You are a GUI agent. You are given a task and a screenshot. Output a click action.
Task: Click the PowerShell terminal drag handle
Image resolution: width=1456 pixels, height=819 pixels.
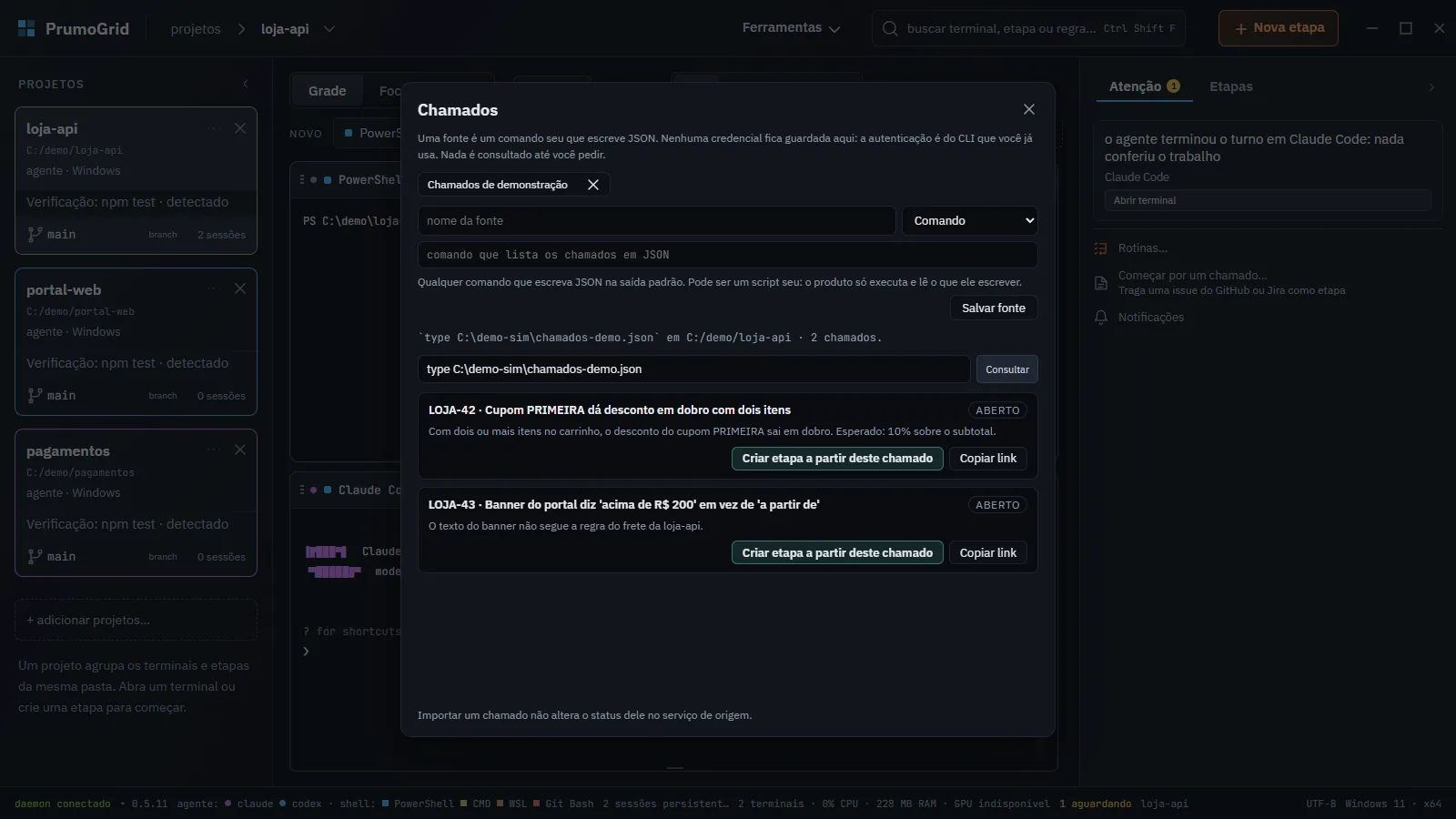pos(302,180)
